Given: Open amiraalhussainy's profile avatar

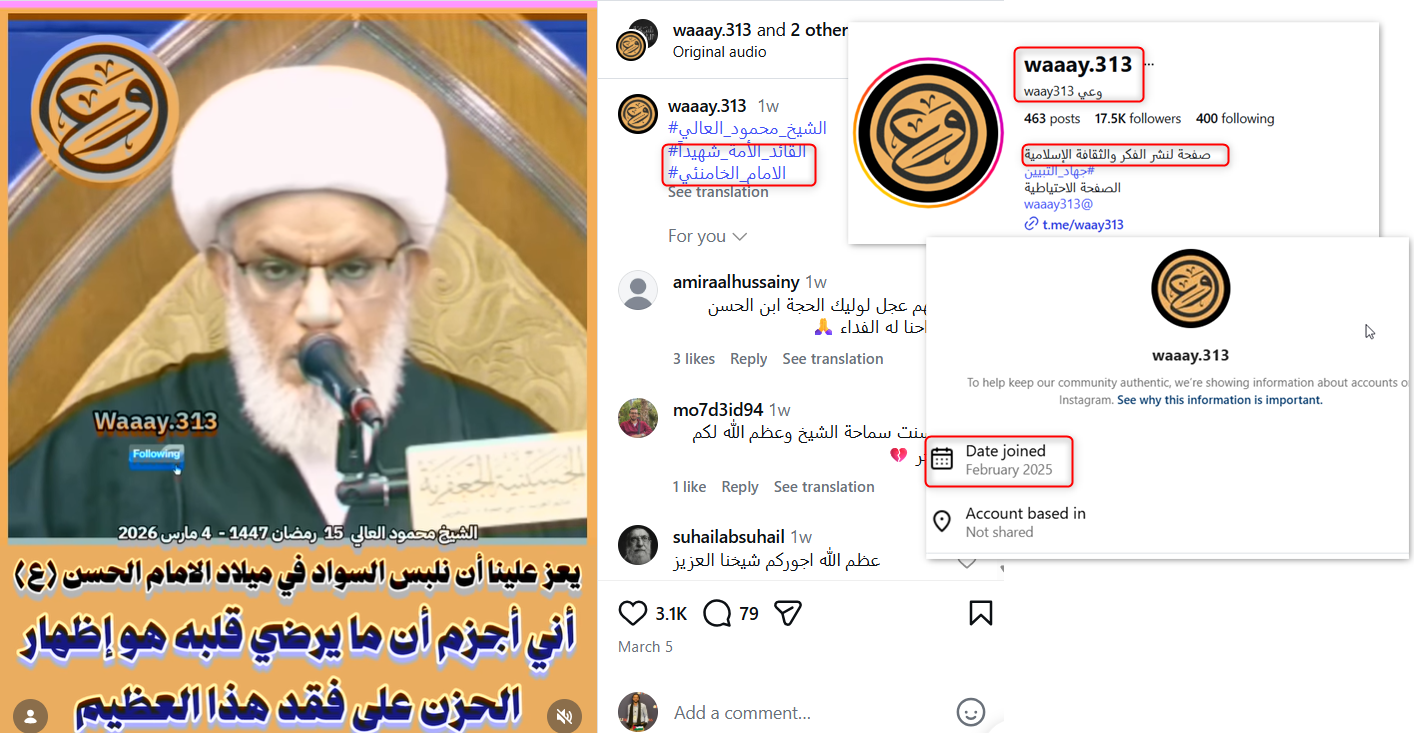Looking at the screenshot, I should pyautogui.click(x=638, y=290).
